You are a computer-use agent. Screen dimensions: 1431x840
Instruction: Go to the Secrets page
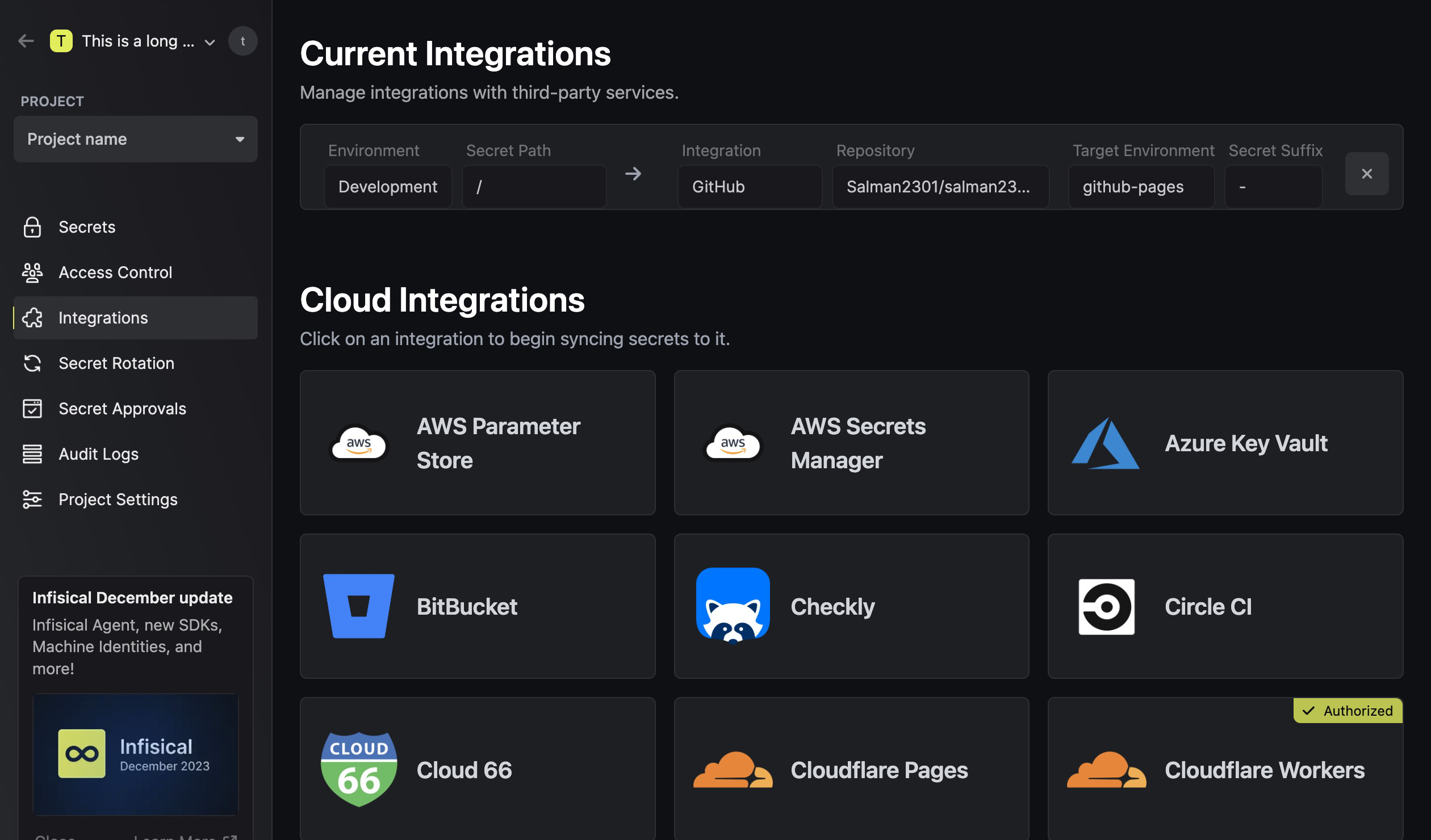(x=136, y=227)
